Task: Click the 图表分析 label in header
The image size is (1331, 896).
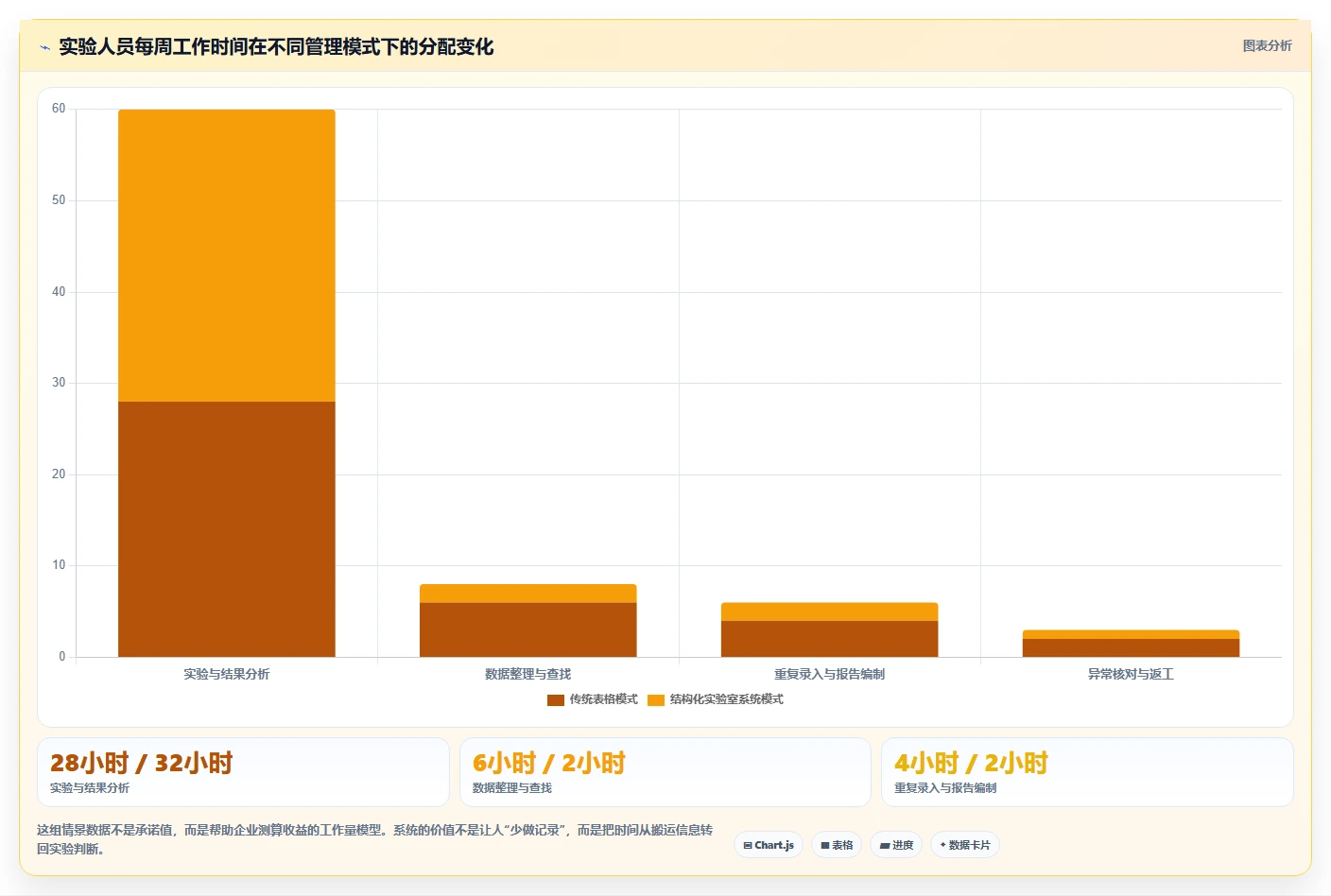Action: tap(1267, 45)
